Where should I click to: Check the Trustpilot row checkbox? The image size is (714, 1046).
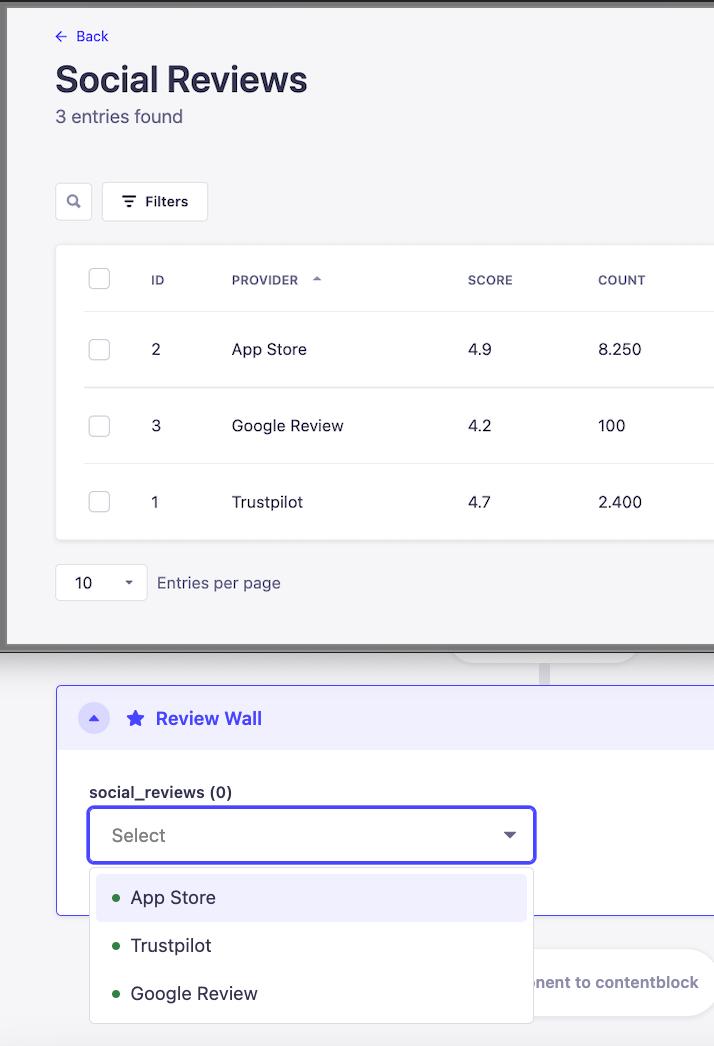click(x=99, y=502)
